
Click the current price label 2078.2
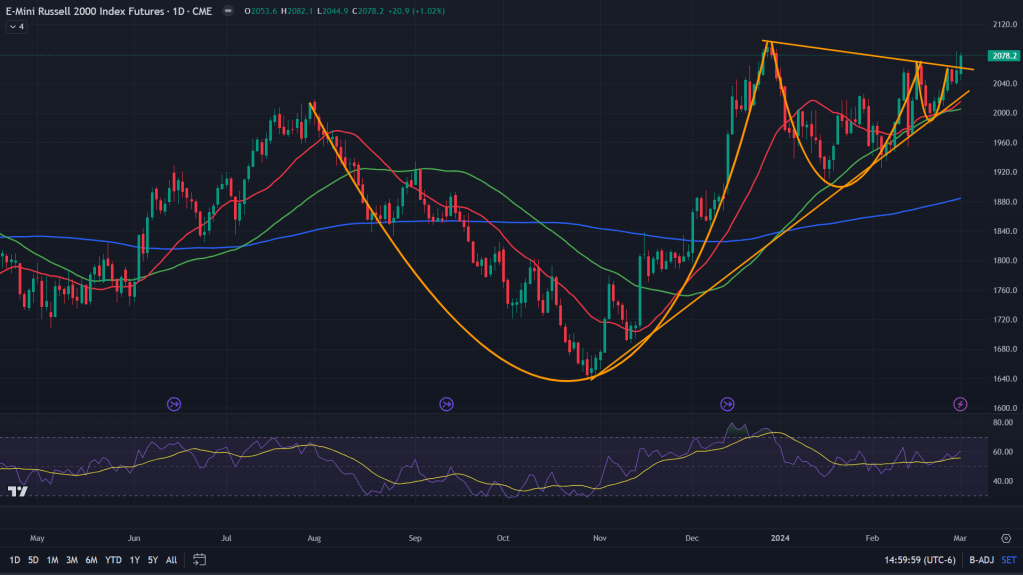click(1002, 56)
